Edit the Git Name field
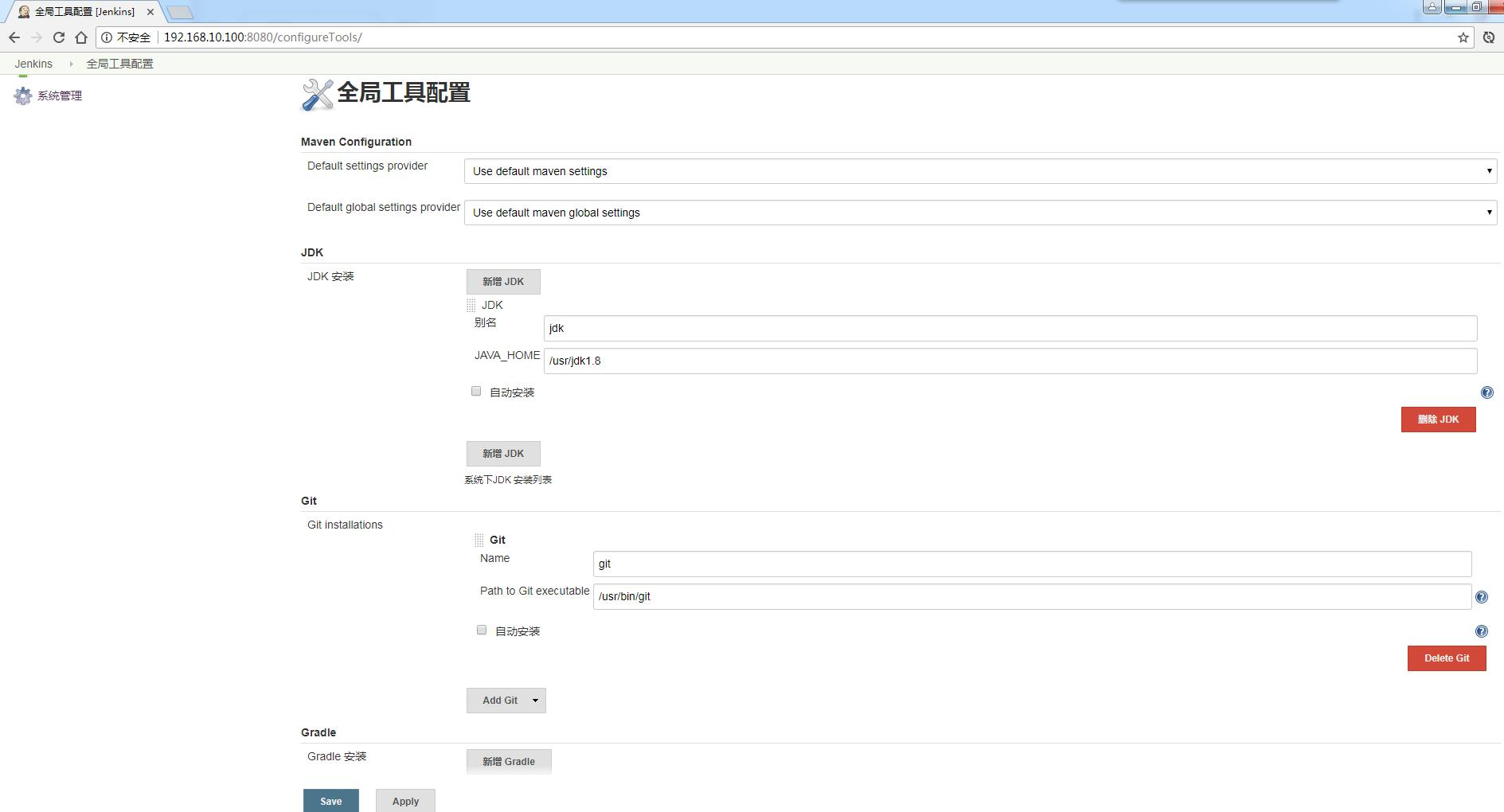The image size is (1504, 812). pos(1032,564)
